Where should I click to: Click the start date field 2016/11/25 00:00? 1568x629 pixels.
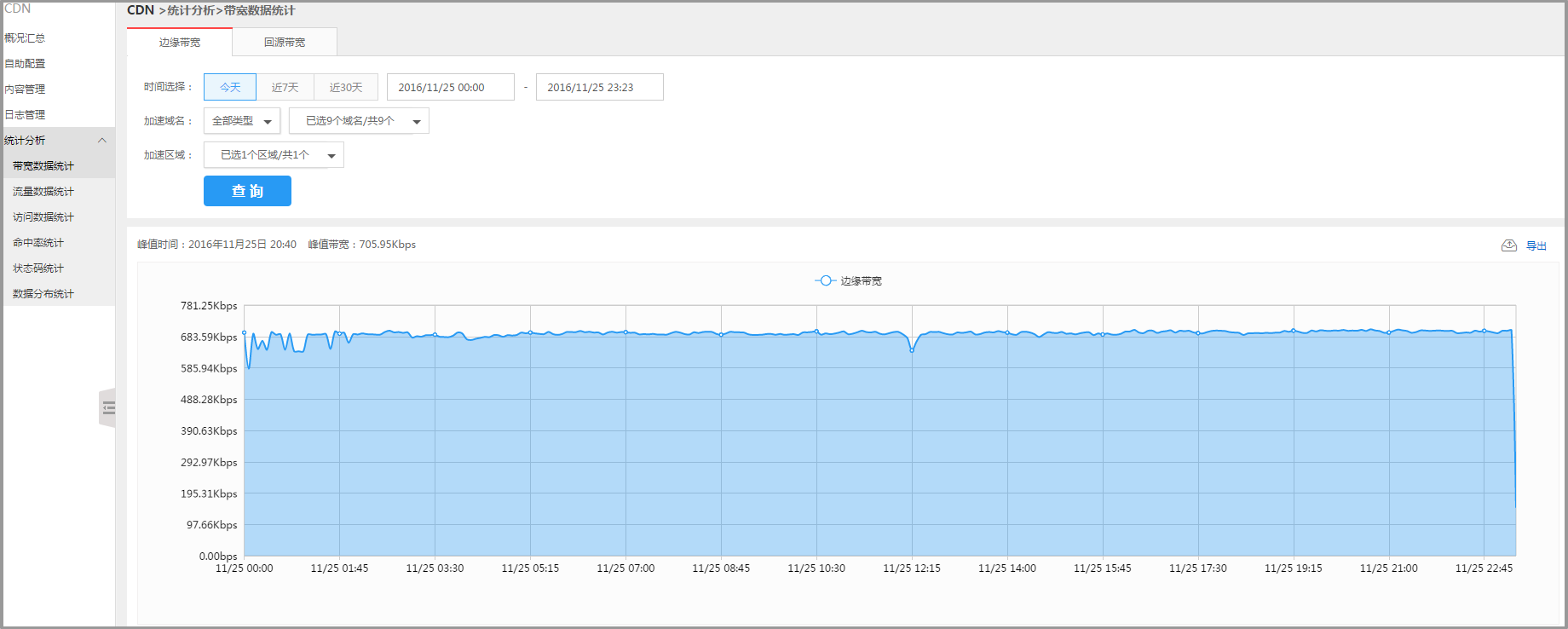450,87
